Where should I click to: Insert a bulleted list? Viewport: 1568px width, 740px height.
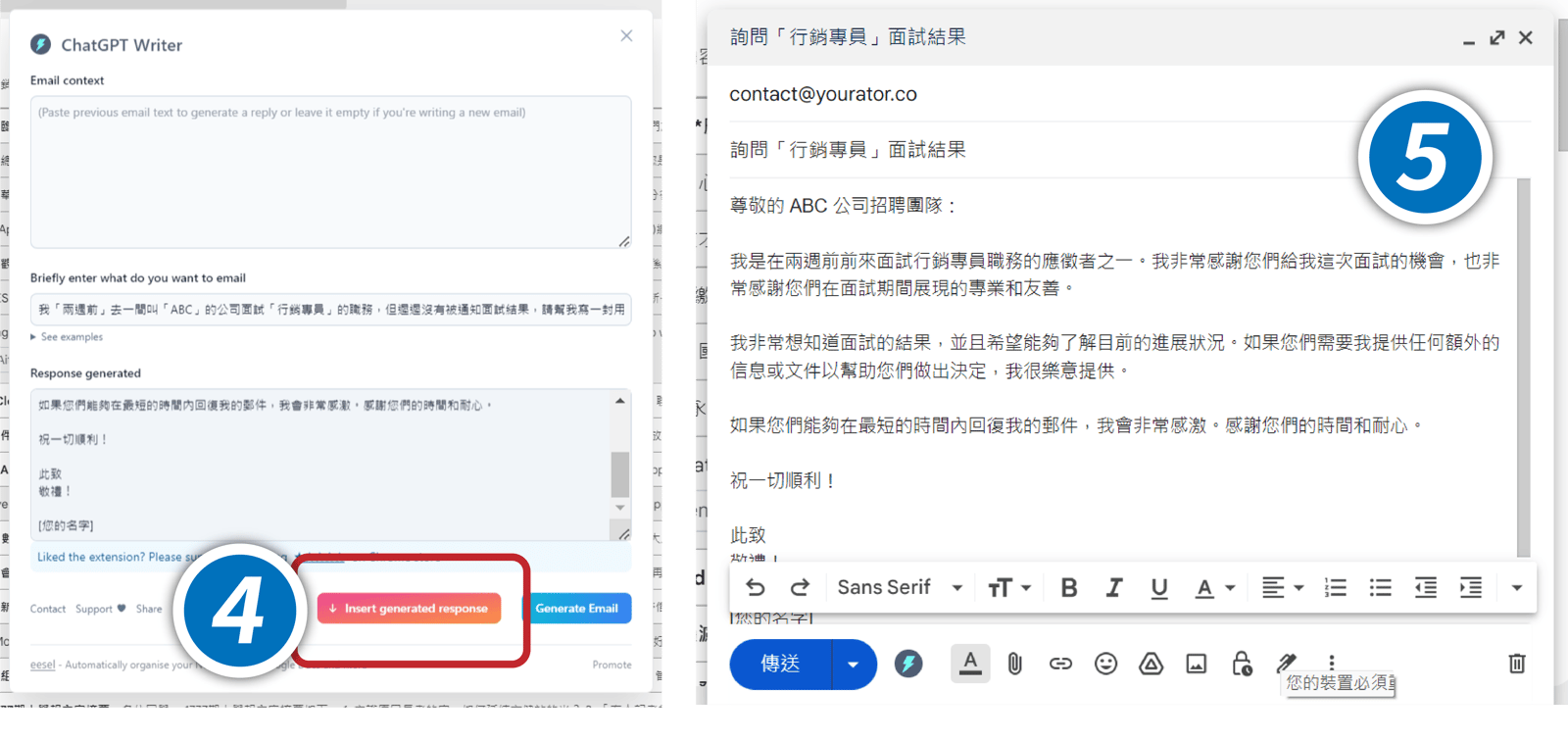coord(1380,588)
